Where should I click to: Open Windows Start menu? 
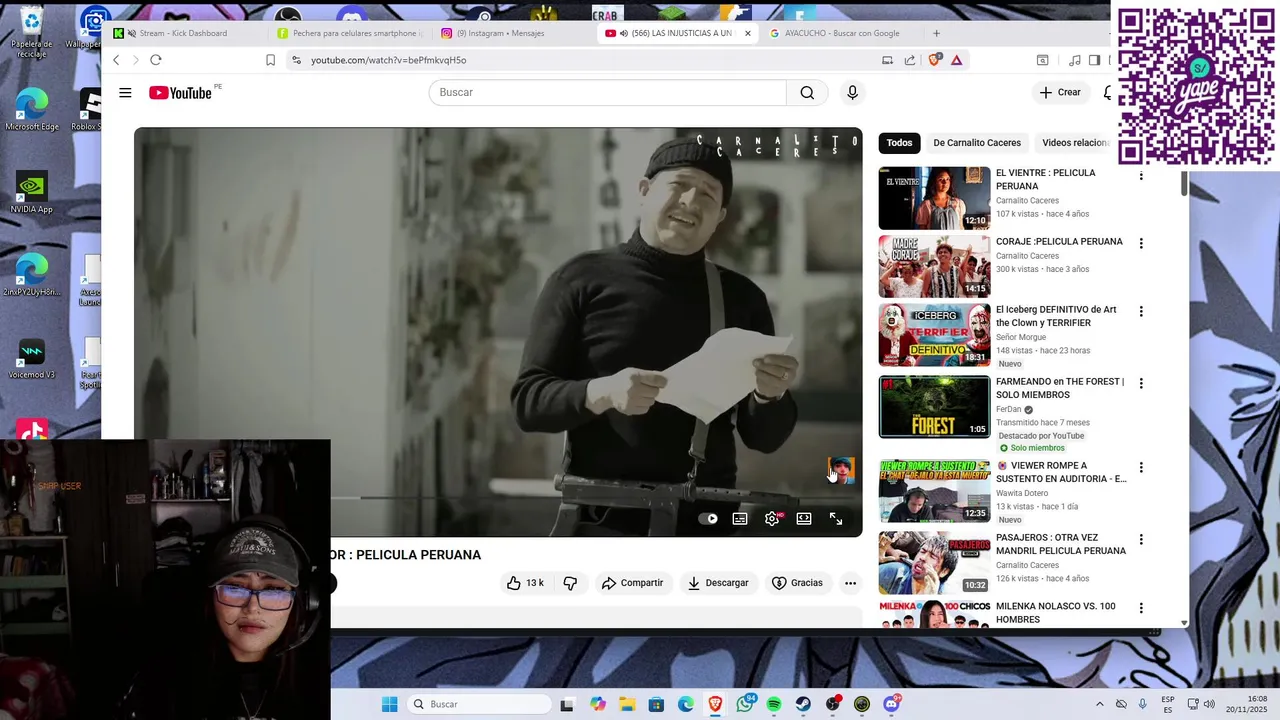pyautogui.click(x=389, y=704)
